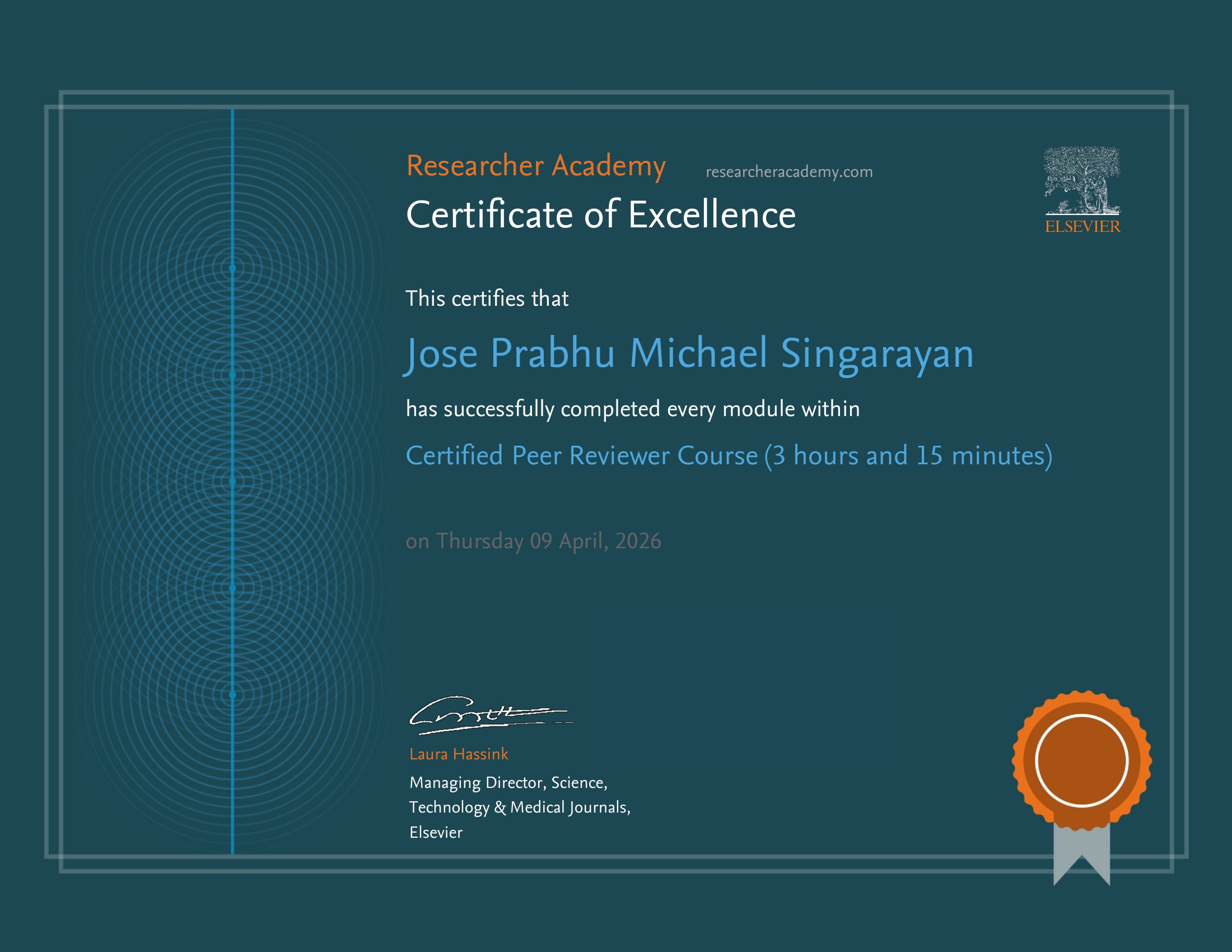Click 'Managing Director, Science,' line
Image resolution: width=1232 pixels, height=952 pixels.
[x=508, y=783]
